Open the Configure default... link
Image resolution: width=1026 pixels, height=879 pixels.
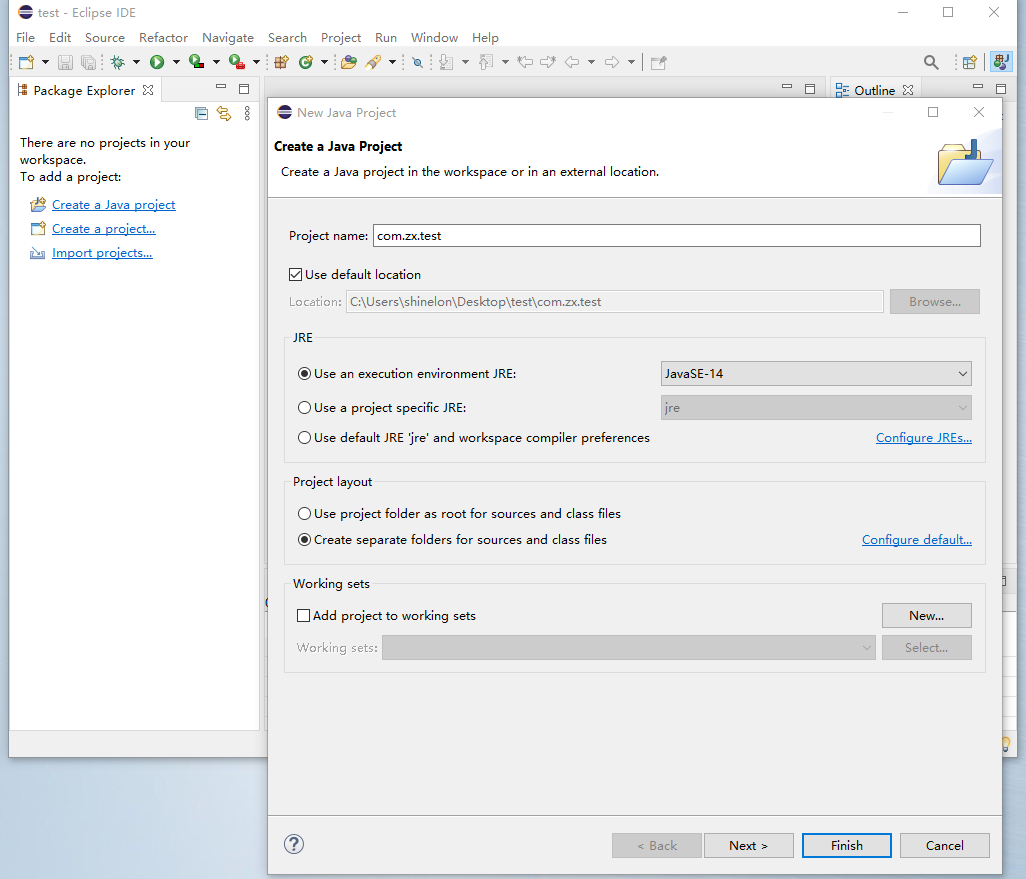point(916,540)
